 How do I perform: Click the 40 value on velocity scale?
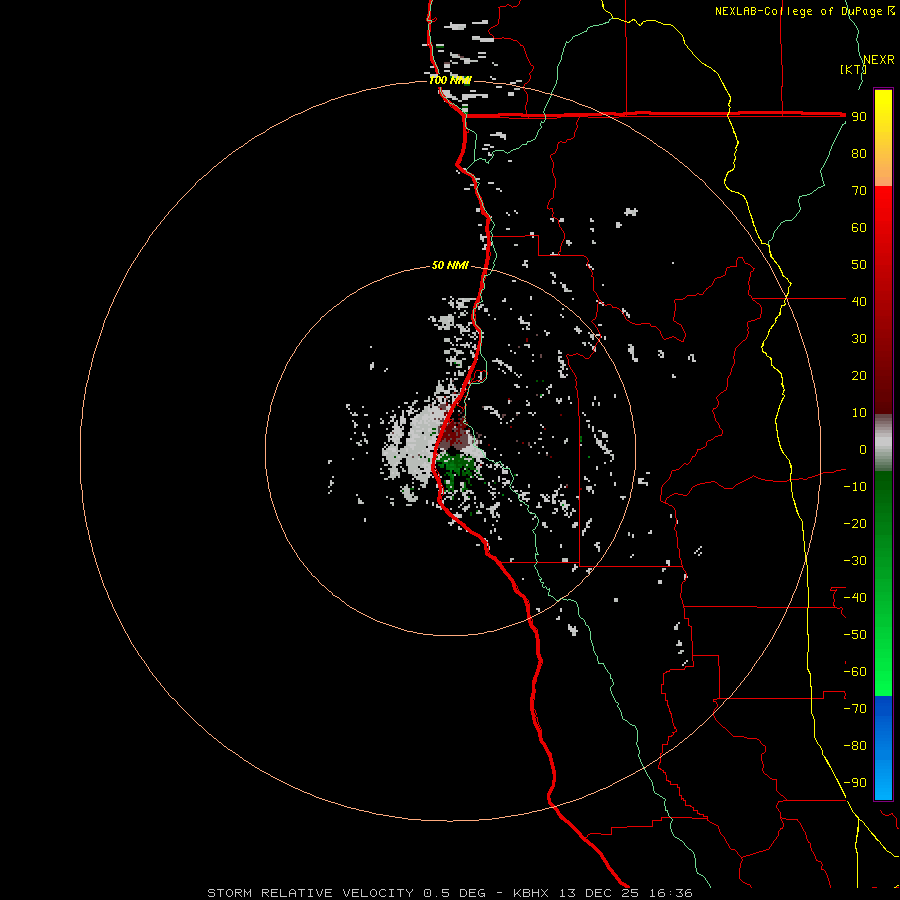[859, 301]
